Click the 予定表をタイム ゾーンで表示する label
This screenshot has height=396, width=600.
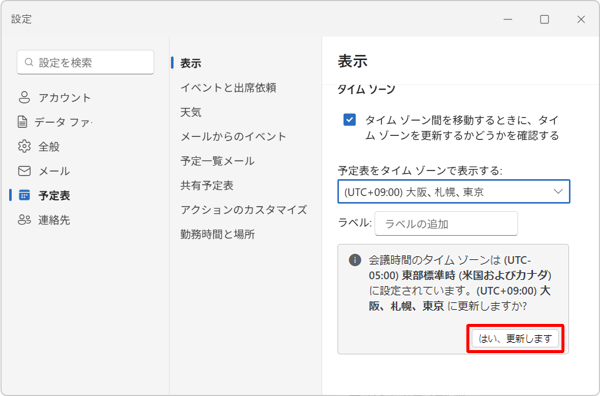pos(420,170)
